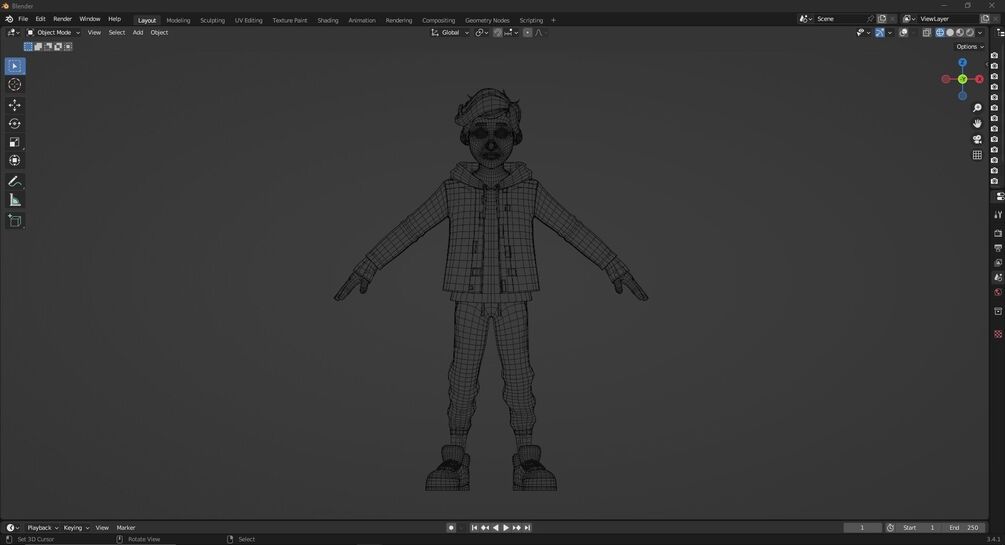
Task: Set new selection mode icon
Action: tap(28, 46)
